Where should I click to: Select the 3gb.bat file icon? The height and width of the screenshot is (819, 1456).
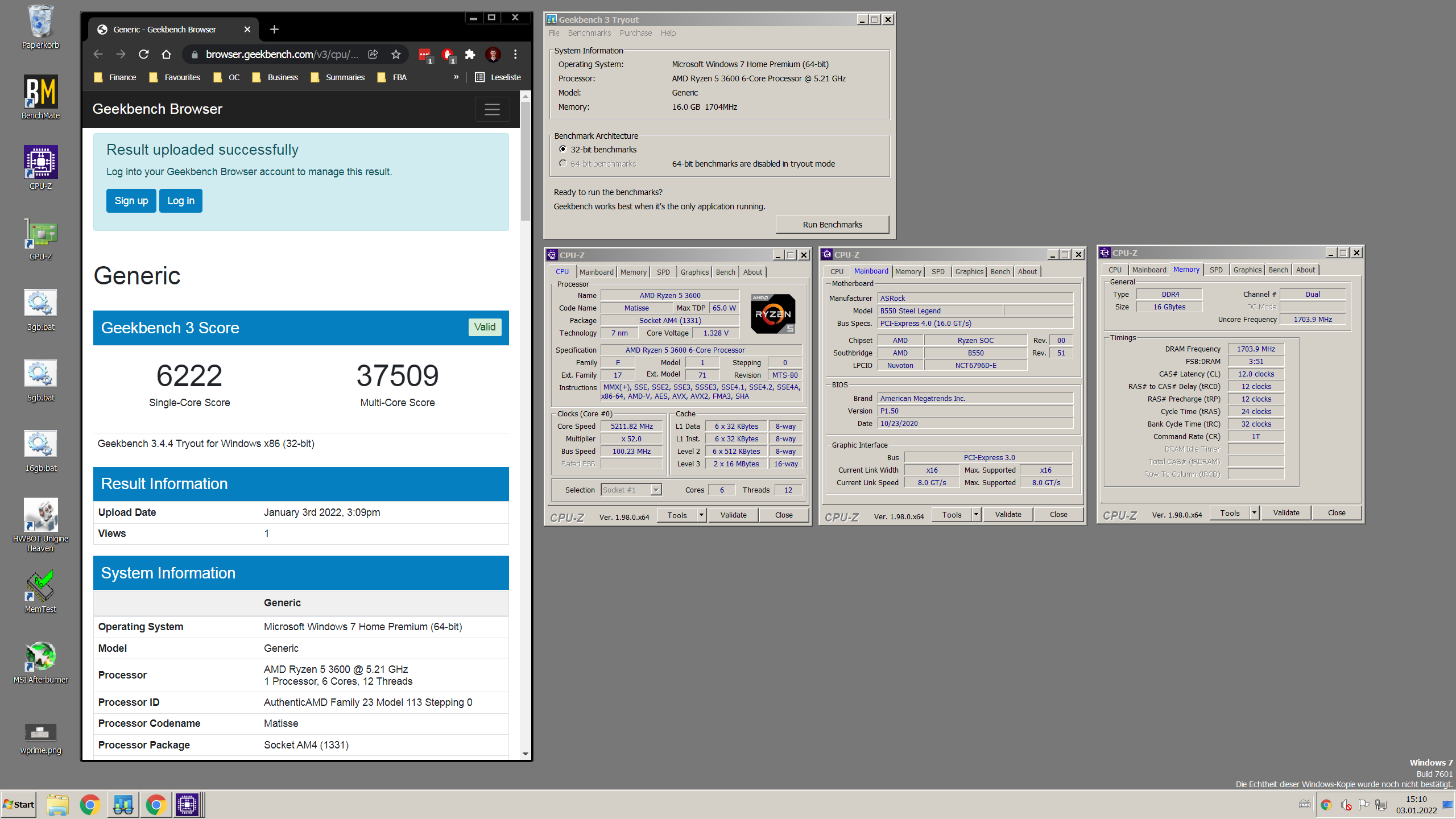[40, 309]
